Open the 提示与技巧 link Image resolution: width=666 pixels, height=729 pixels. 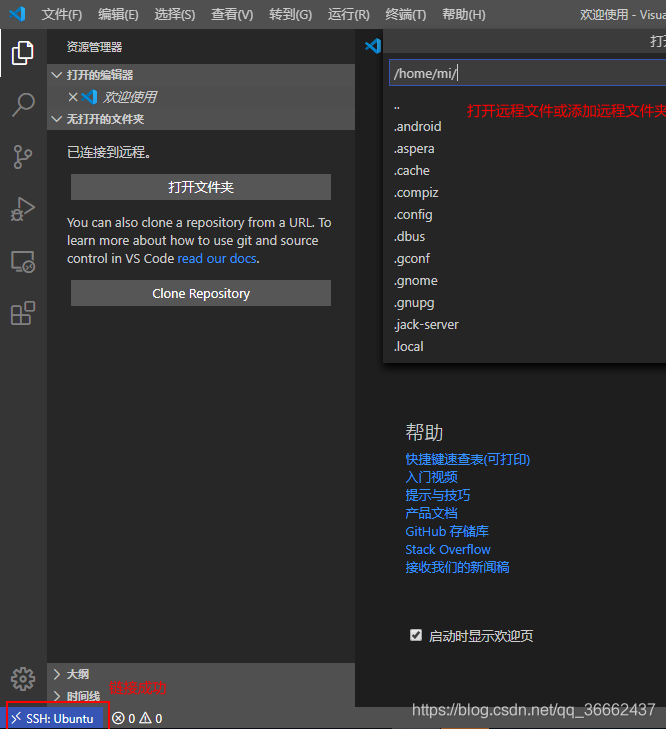coord(438,495)
